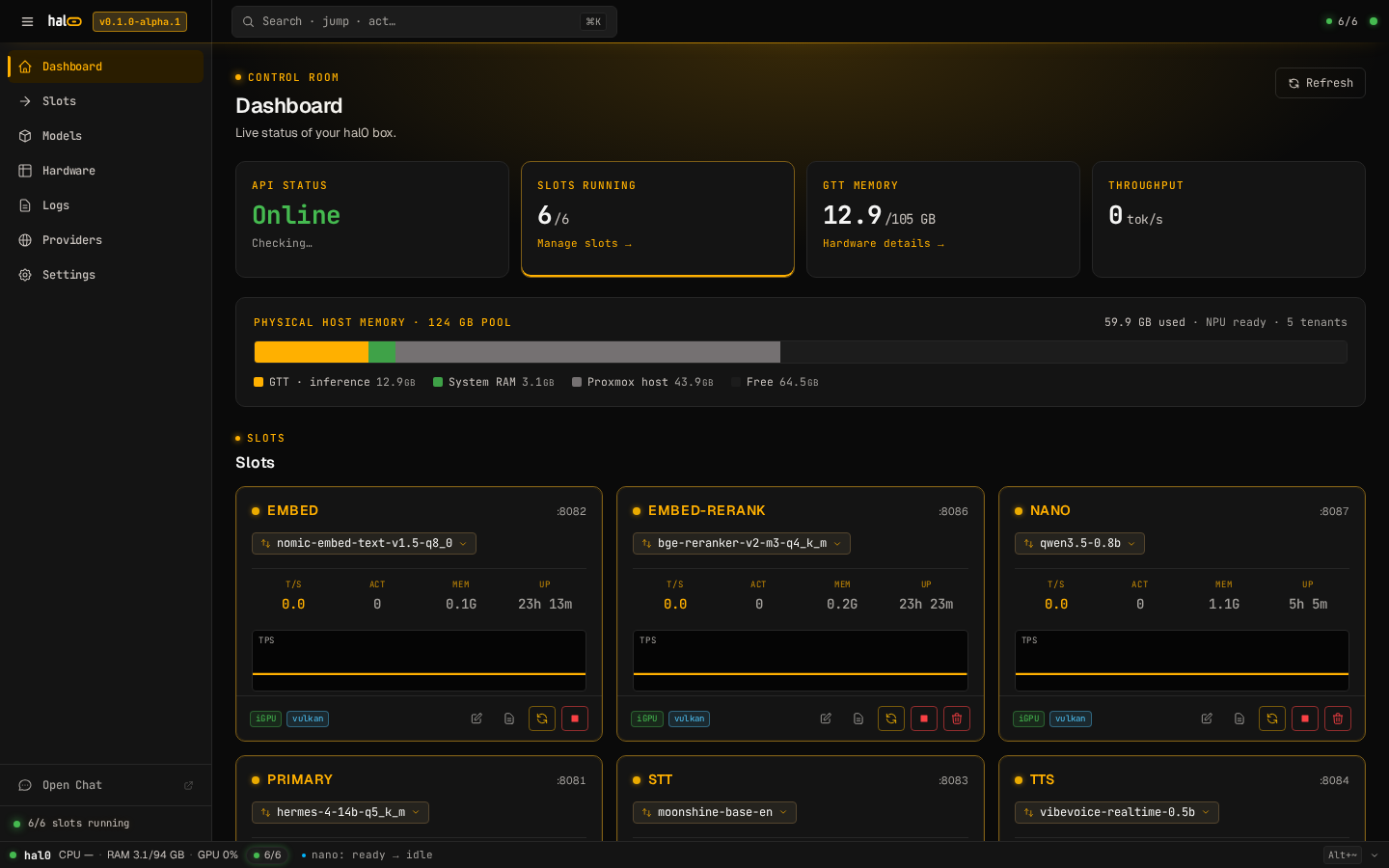The height and width of the screenshot is (868, 1389).
Task: Click the TTS slot title
Action: 1042,779
